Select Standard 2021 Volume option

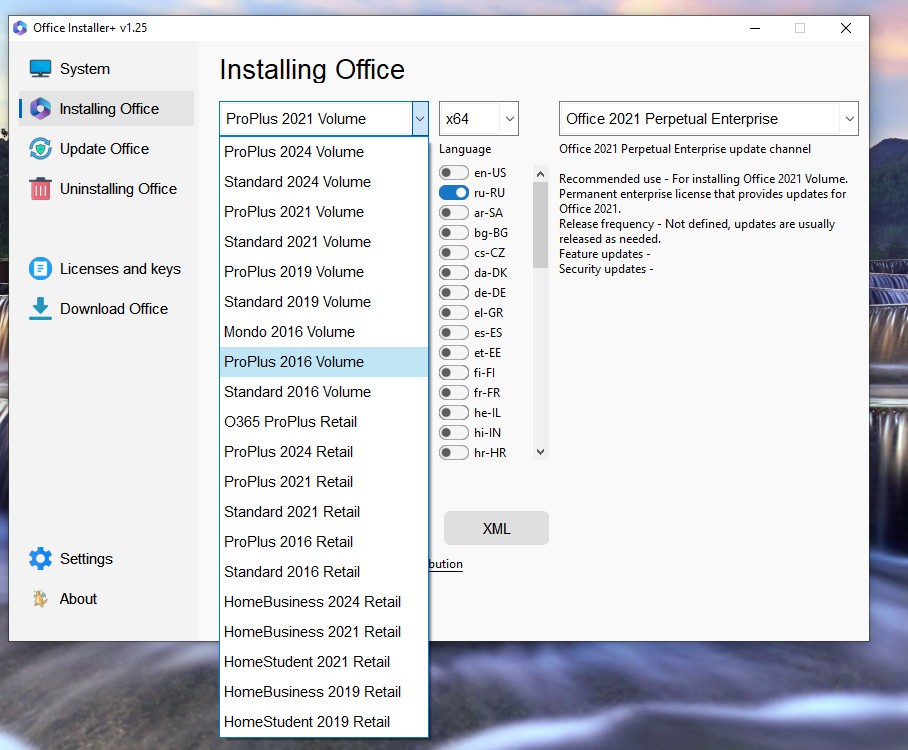tap(324, 242)
